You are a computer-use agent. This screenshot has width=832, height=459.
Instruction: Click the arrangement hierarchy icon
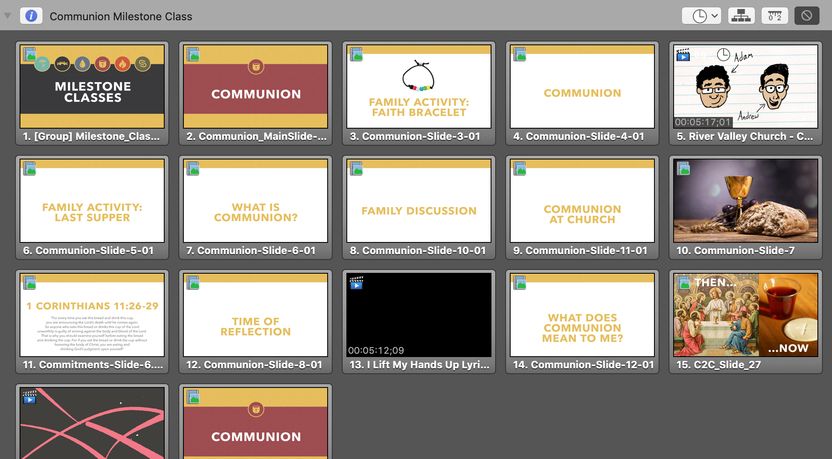point(741,16)
